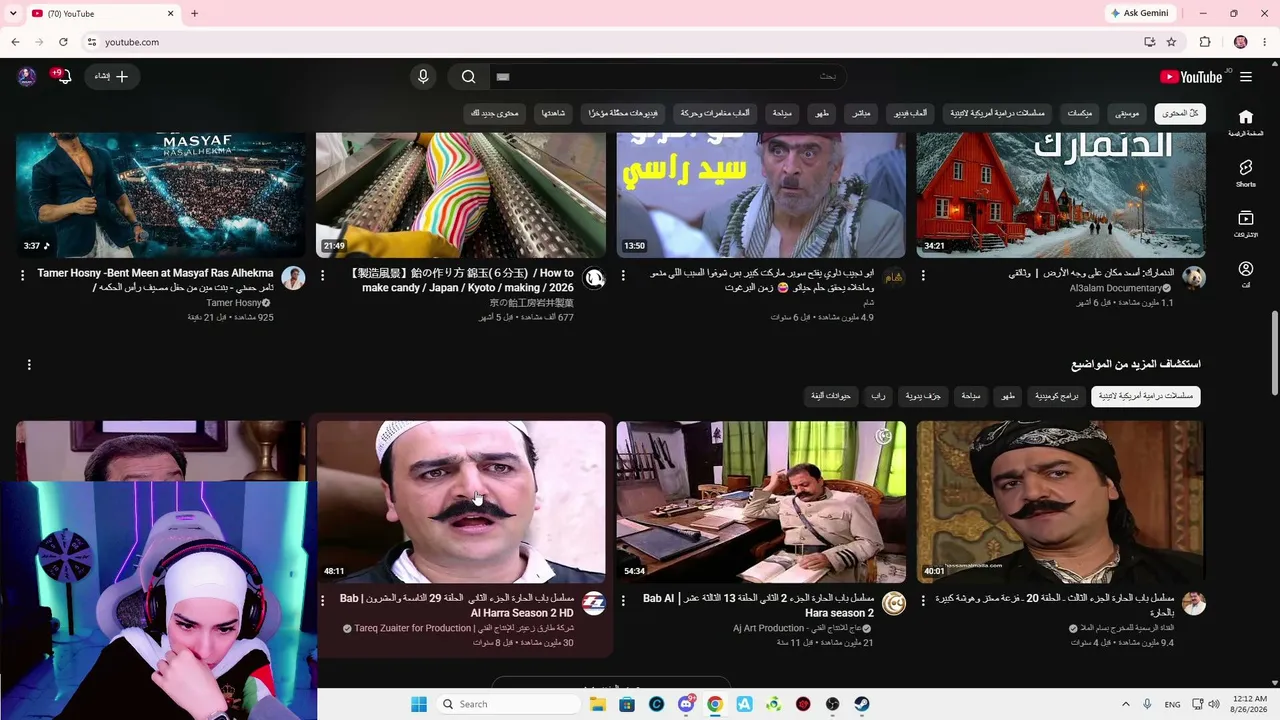Open options menu for the 13:50 video
The image size is (1280, 720).
click(x=623, y=275)
